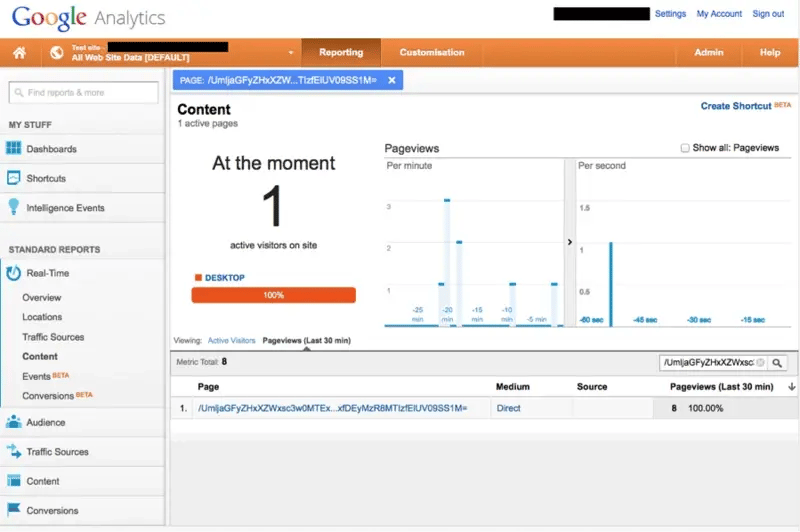Switch view to Active Visitors
This screenshot has width=800, height=532.
(x=231, y=341)
